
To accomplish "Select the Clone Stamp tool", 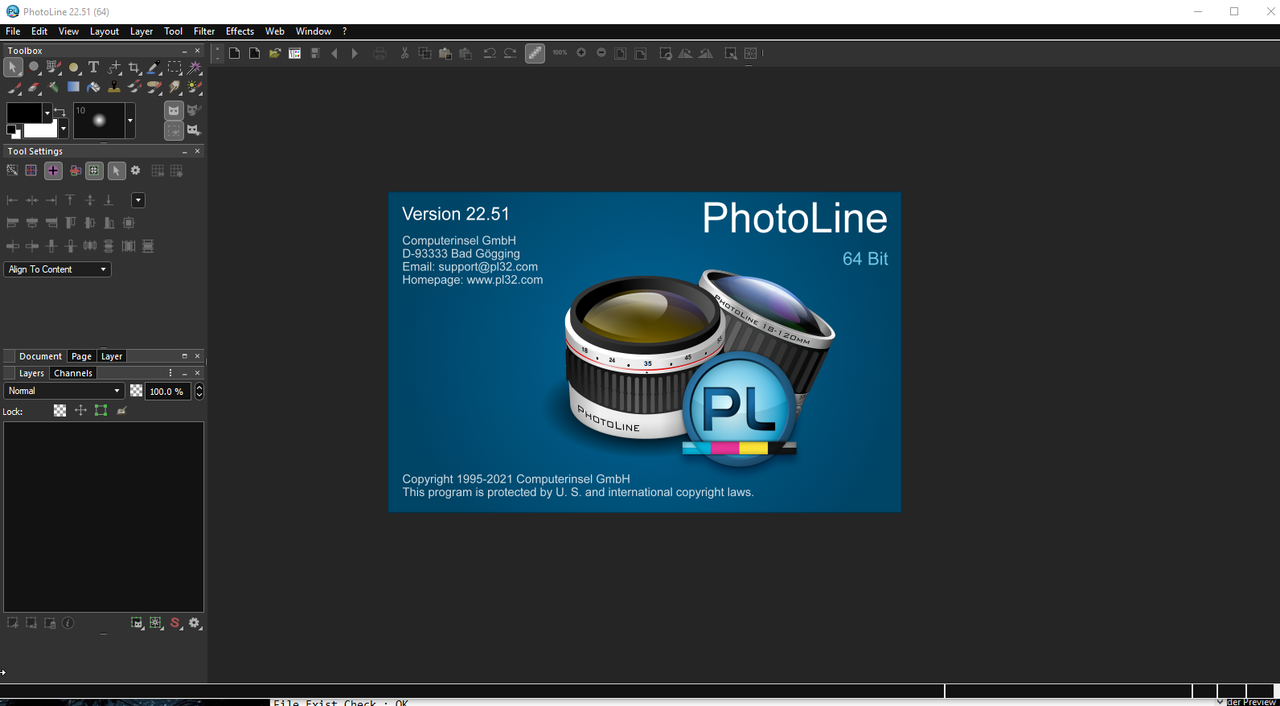I will tap(114, 87).
